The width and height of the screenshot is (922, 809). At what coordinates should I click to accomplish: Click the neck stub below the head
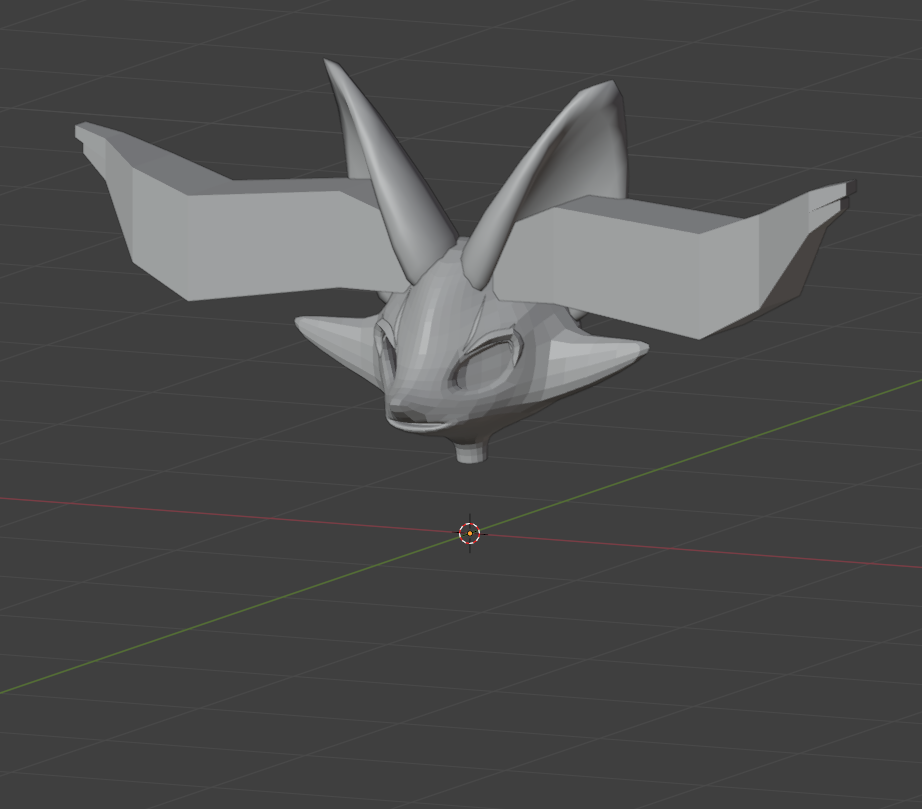tap(471, 452)
